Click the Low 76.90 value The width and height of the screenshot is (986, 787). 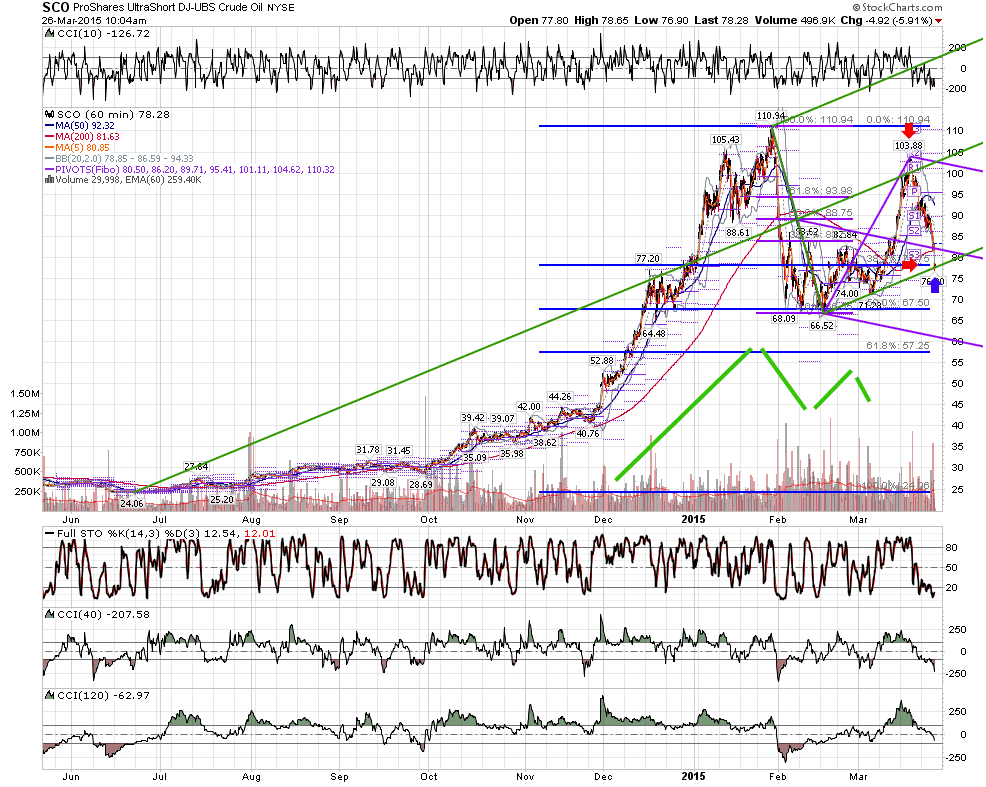(x=662, y=20)
